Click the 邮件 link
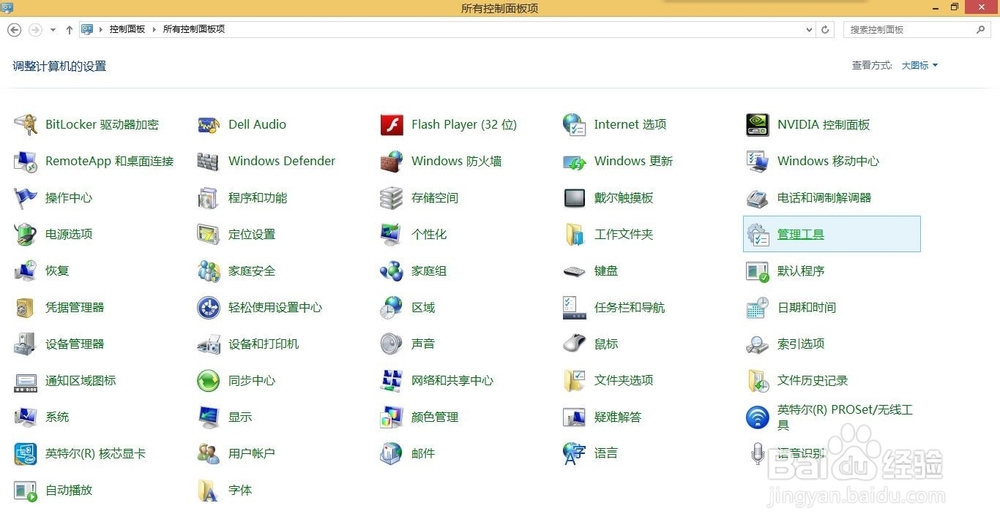 (423, 453)
